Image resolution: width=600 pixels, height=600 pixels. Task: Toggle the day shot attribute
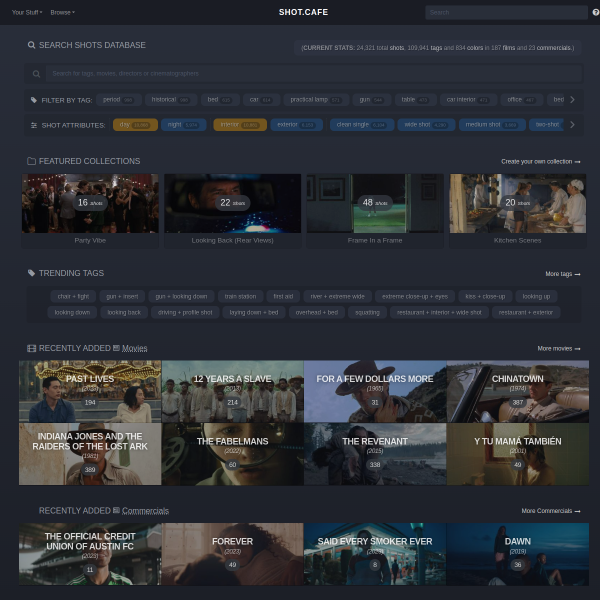coord(135,125)
